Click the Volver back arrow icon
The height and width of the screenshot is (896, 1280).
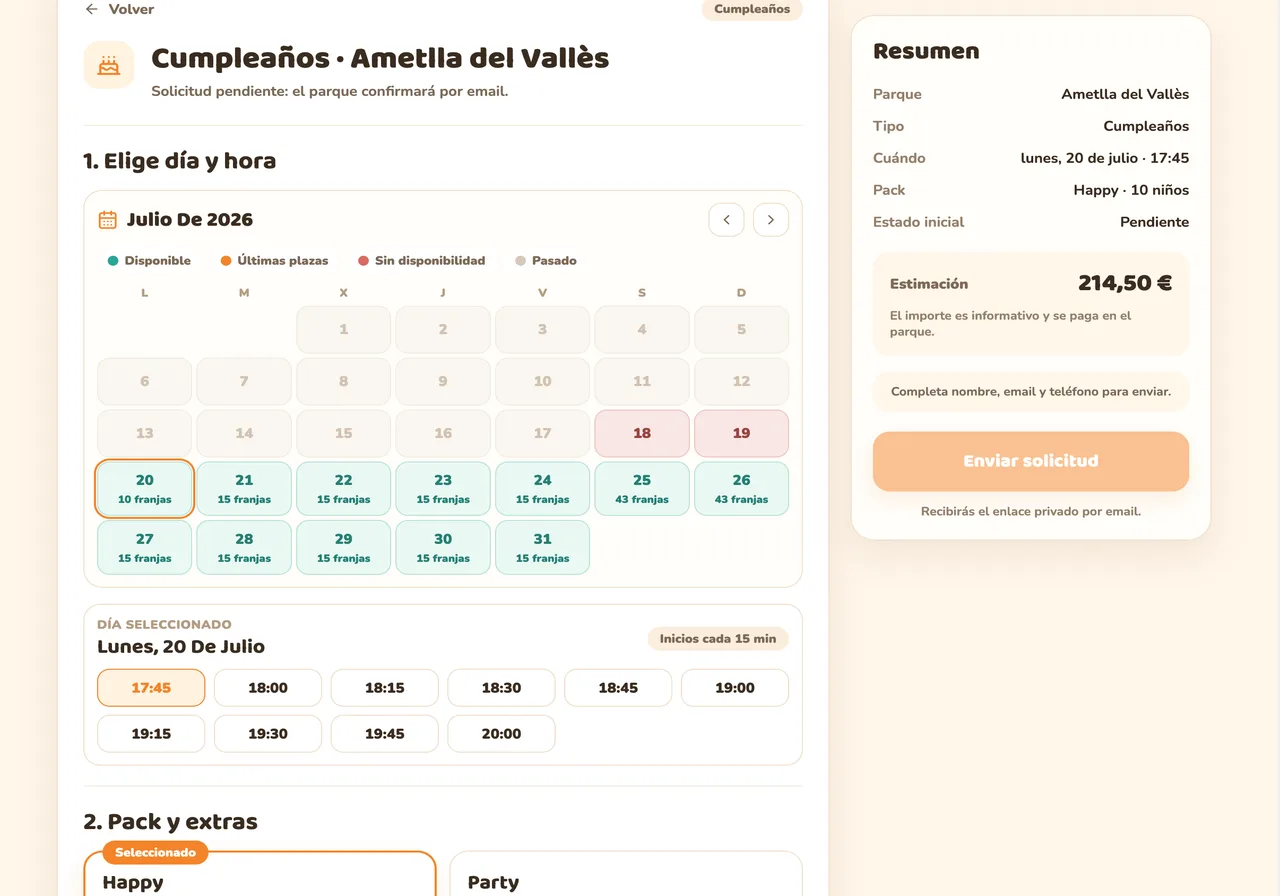click(x=92, y=9)
